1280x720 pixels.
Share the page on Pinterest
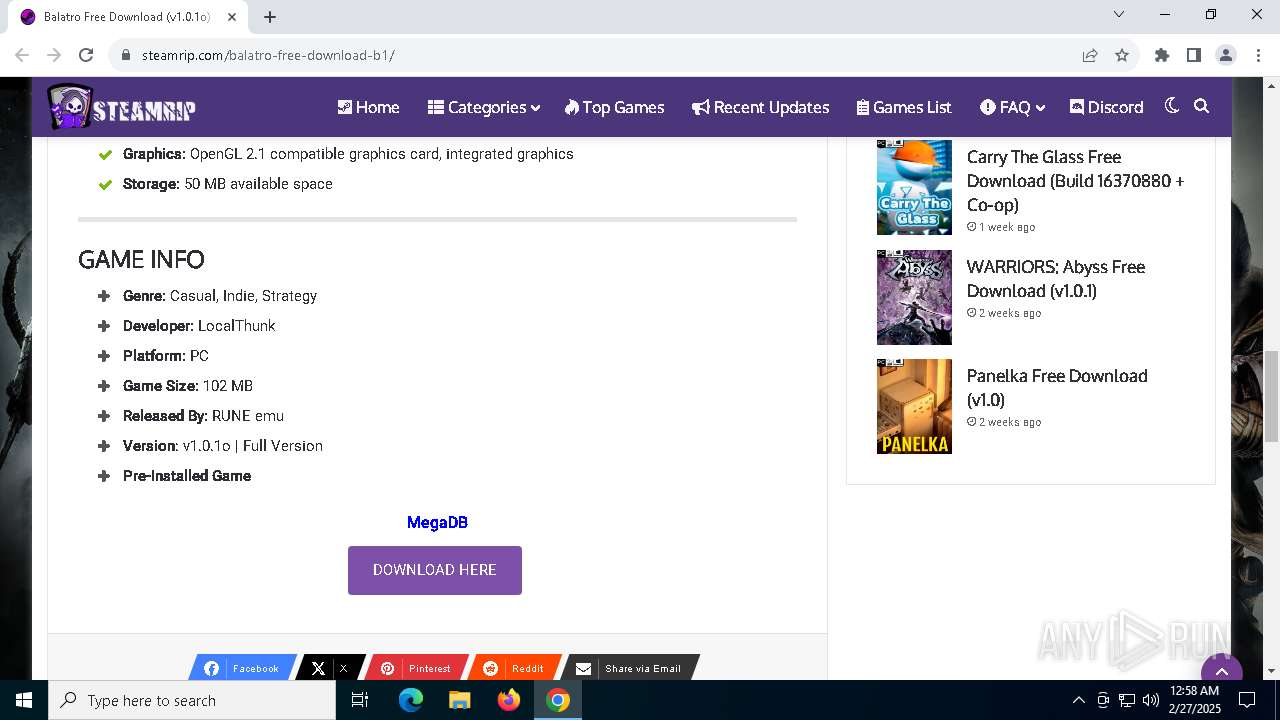(416, 668)
